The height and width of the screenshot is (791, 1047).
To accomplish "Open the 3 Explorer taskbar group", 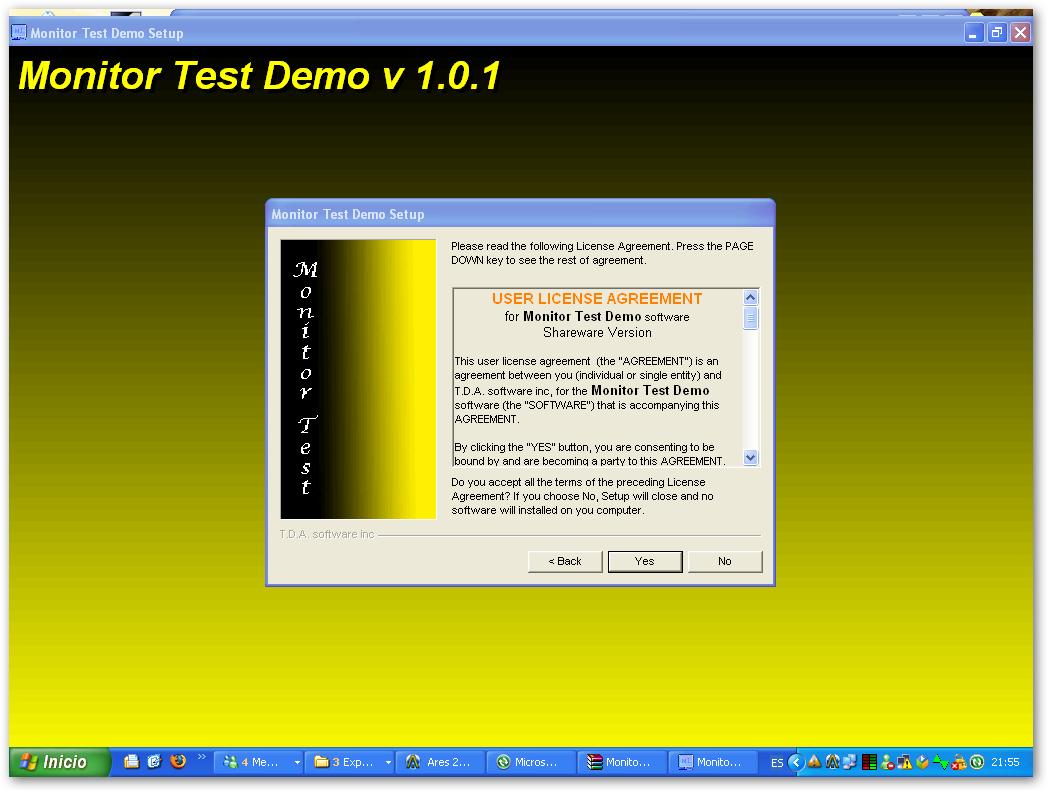I will pos(350,762).
